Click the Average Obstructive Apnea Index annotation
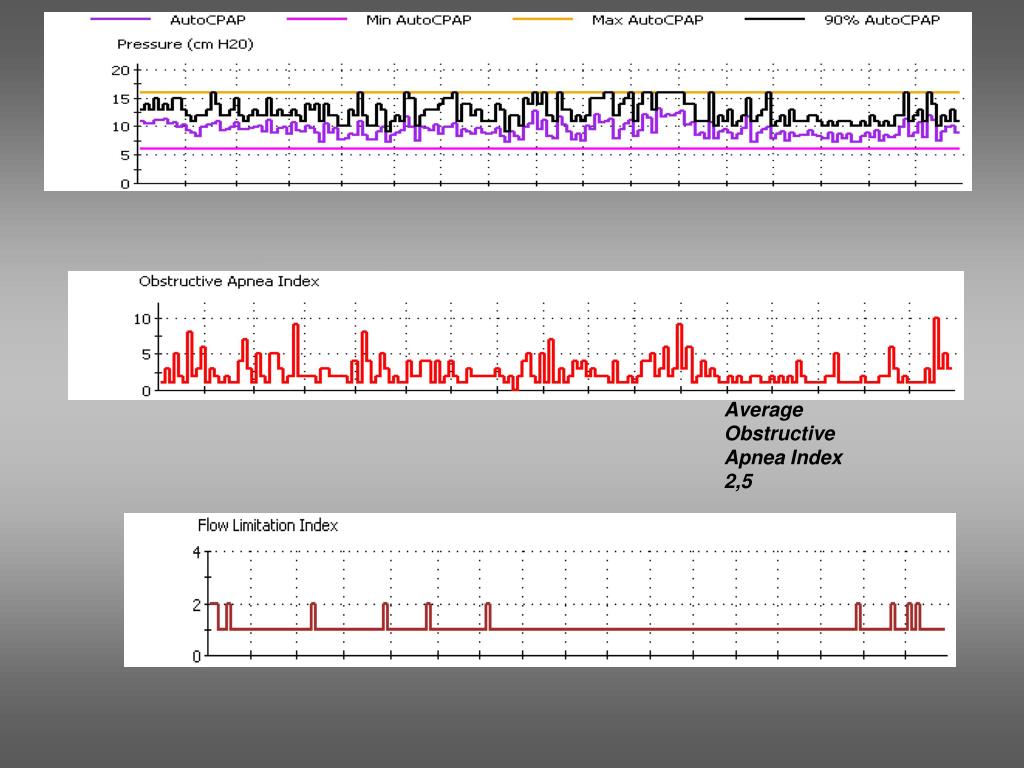 coord(783,445)
